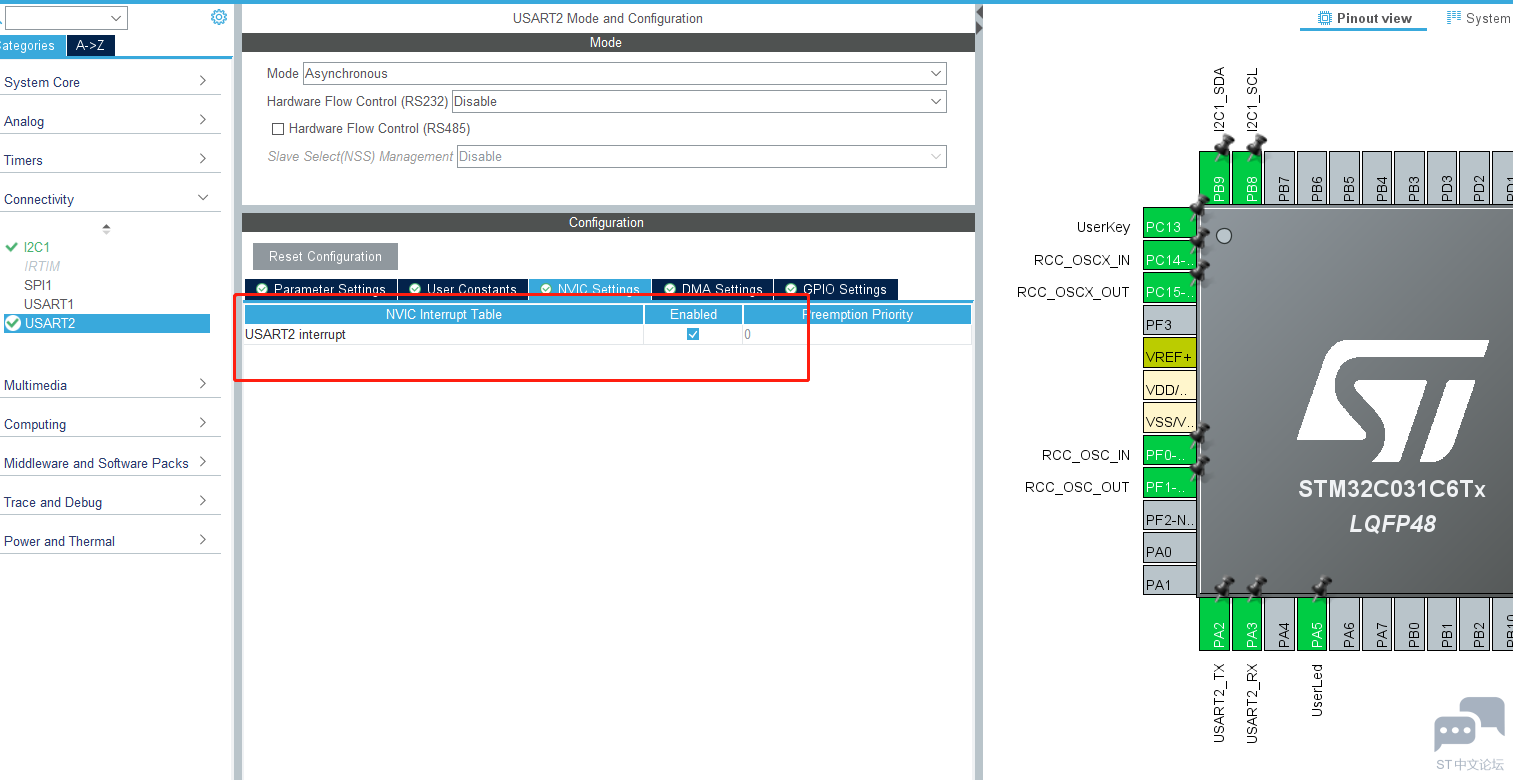Click pin PB8 on the chip

coord(1248,179)
